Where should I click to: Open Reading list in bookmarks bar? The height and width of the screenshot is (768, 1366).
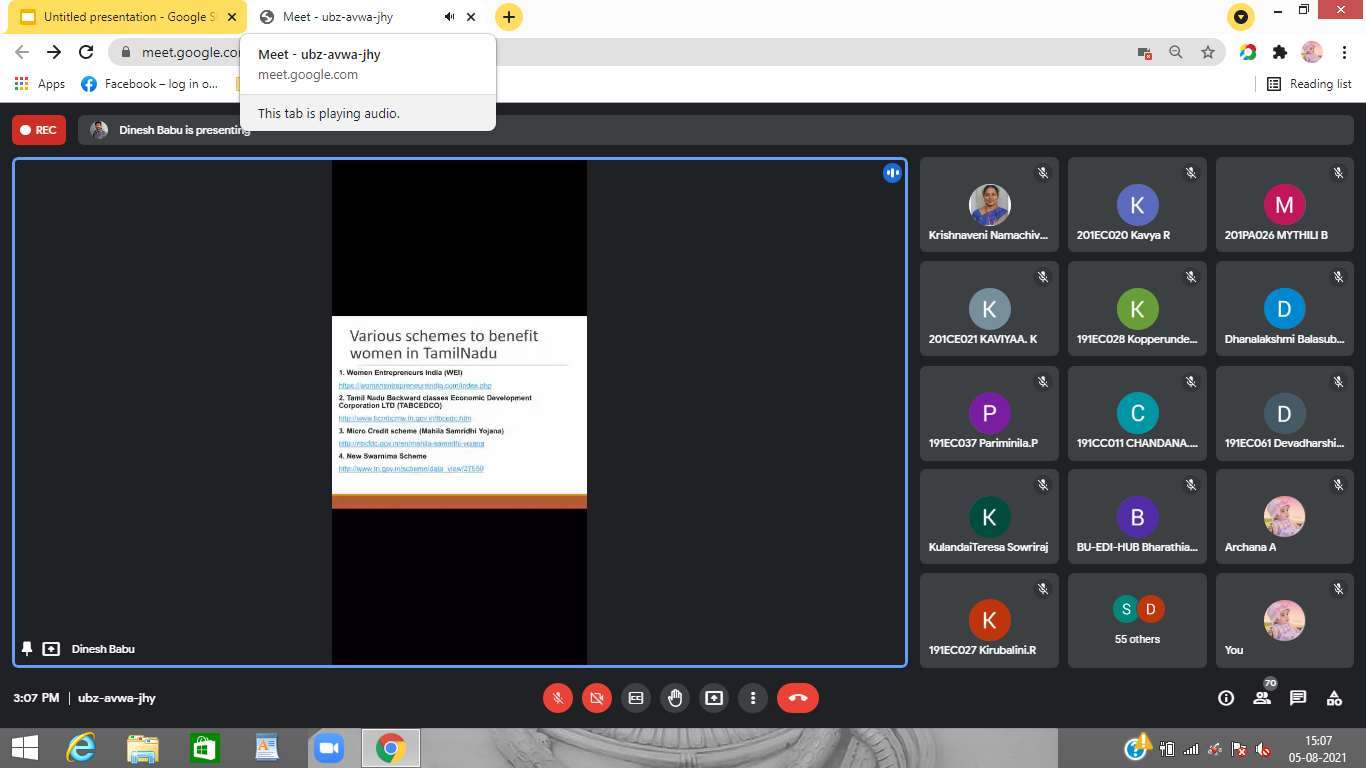[x=1309, y=84]
